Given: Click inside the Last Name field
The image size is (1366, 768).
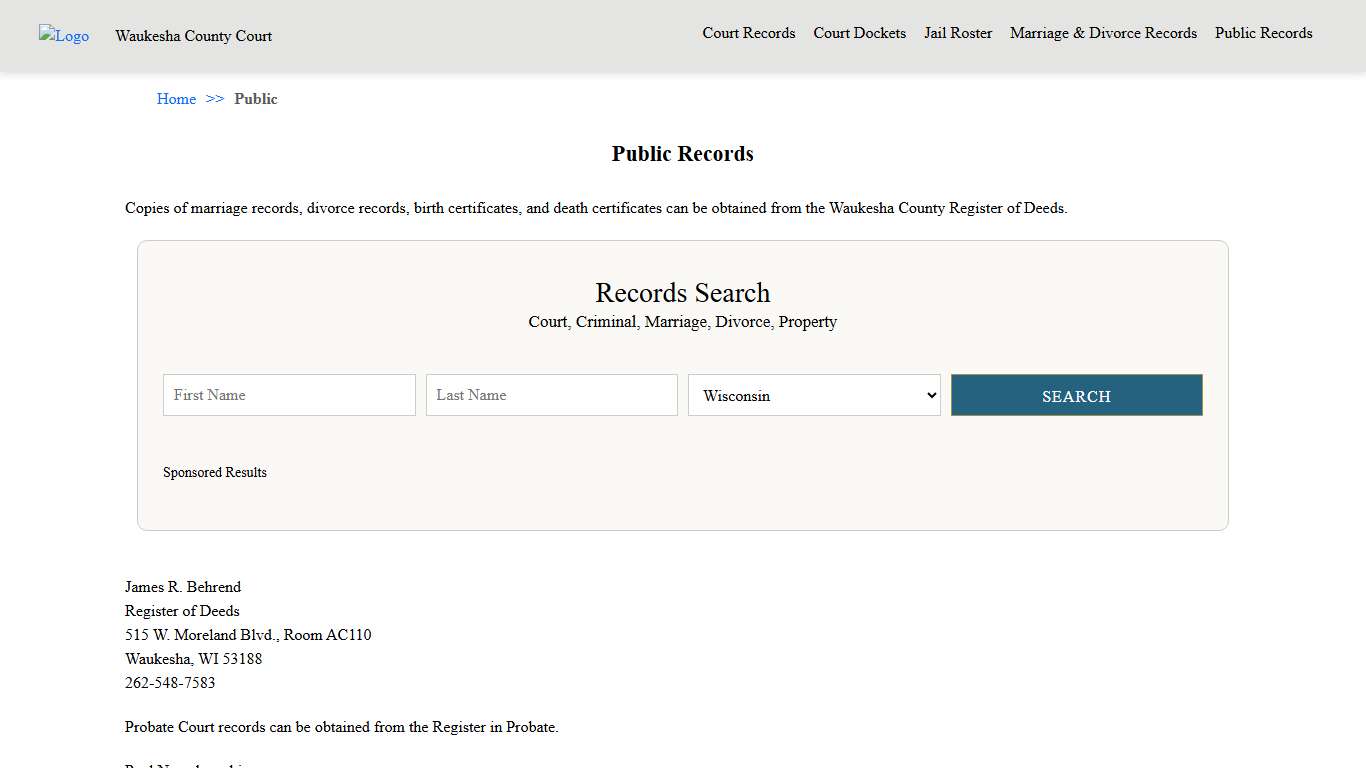Looking at the screenshot, I should point(551,394).
